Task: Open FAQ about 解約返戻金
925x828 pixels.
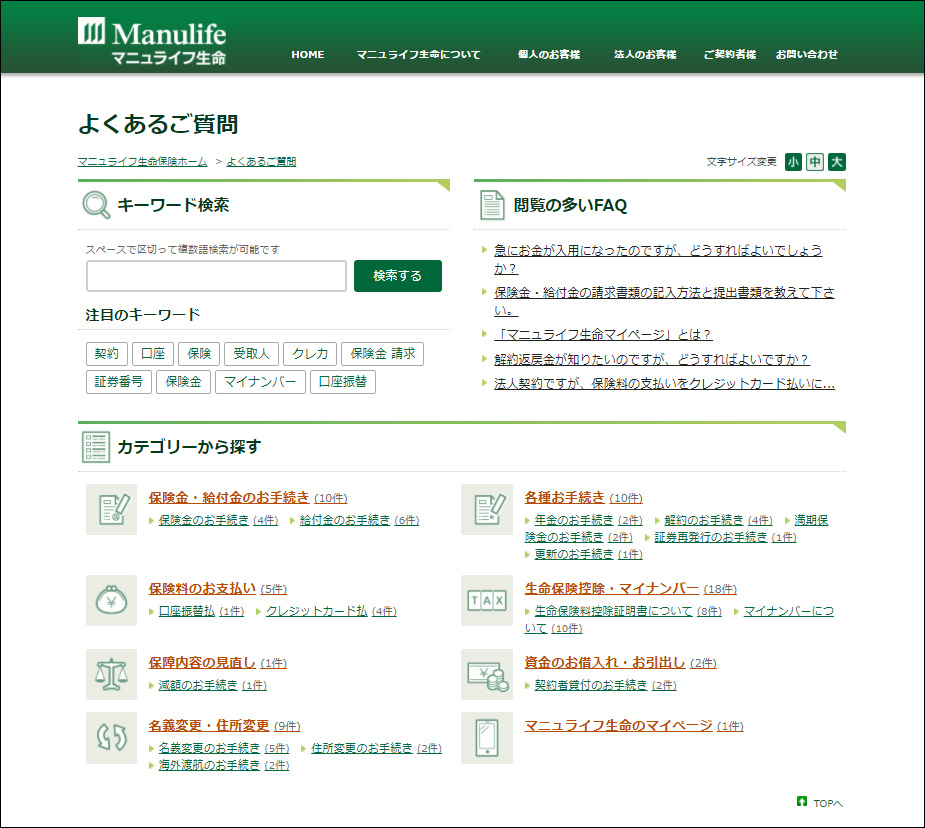Action: click(x=651, y=359)
